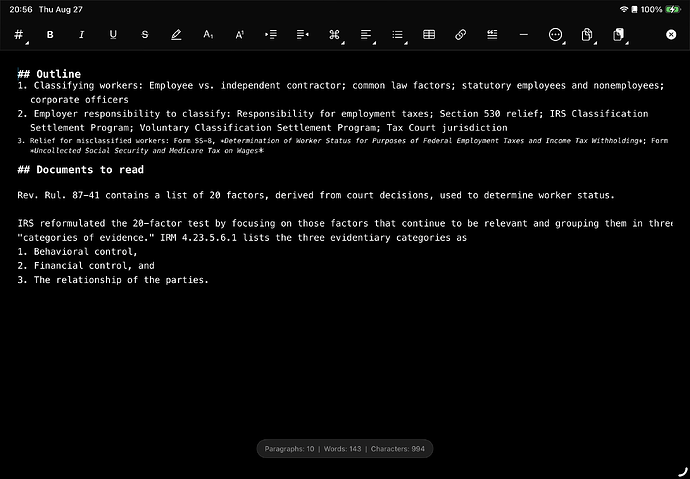Click the 'IRS reformulated the 20-factor test' line
The image size is (690, 479).
click(345, 223)
